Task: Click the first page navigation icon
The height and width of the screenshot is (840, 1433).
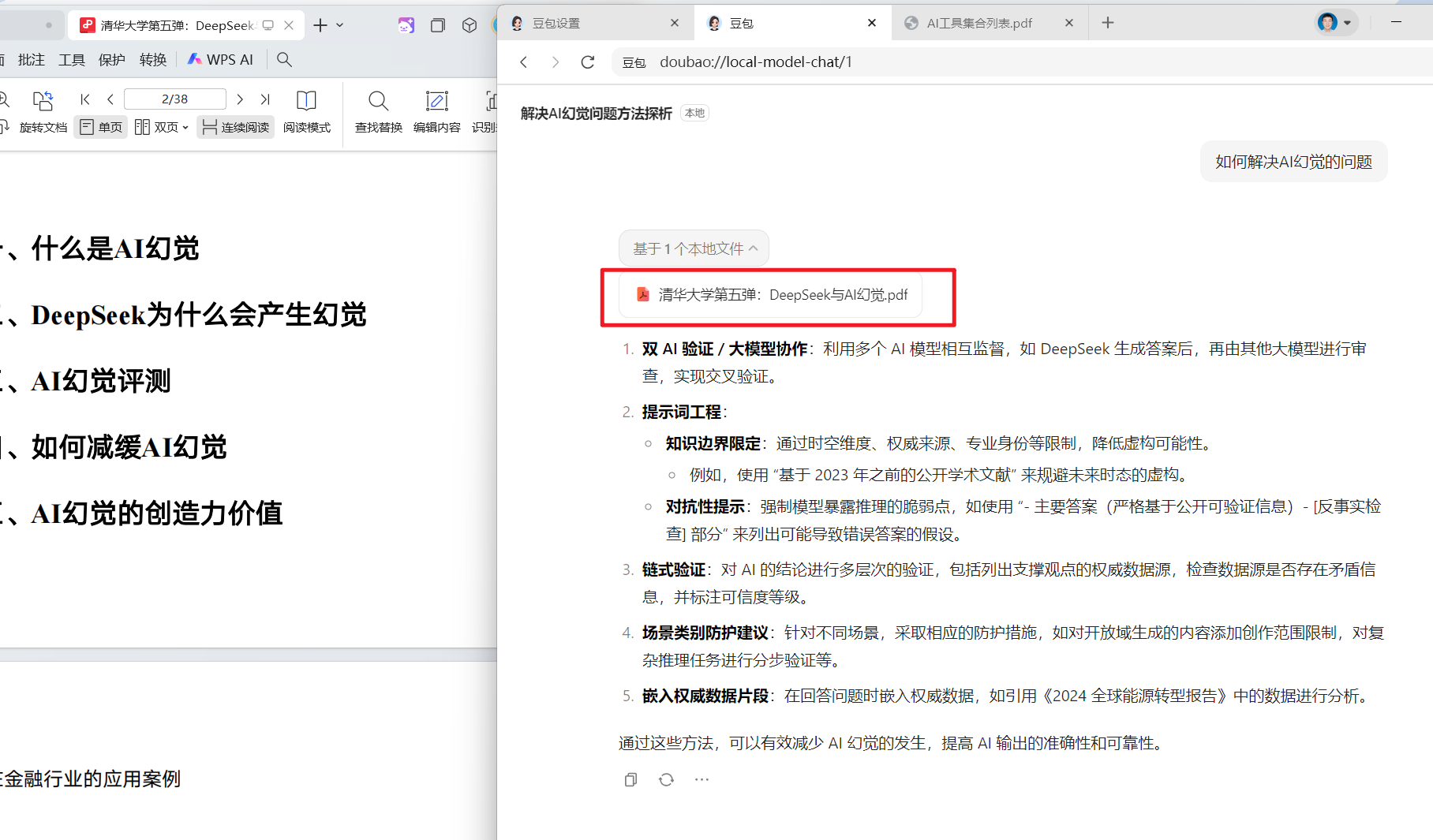Action: [x=85, y=99]
